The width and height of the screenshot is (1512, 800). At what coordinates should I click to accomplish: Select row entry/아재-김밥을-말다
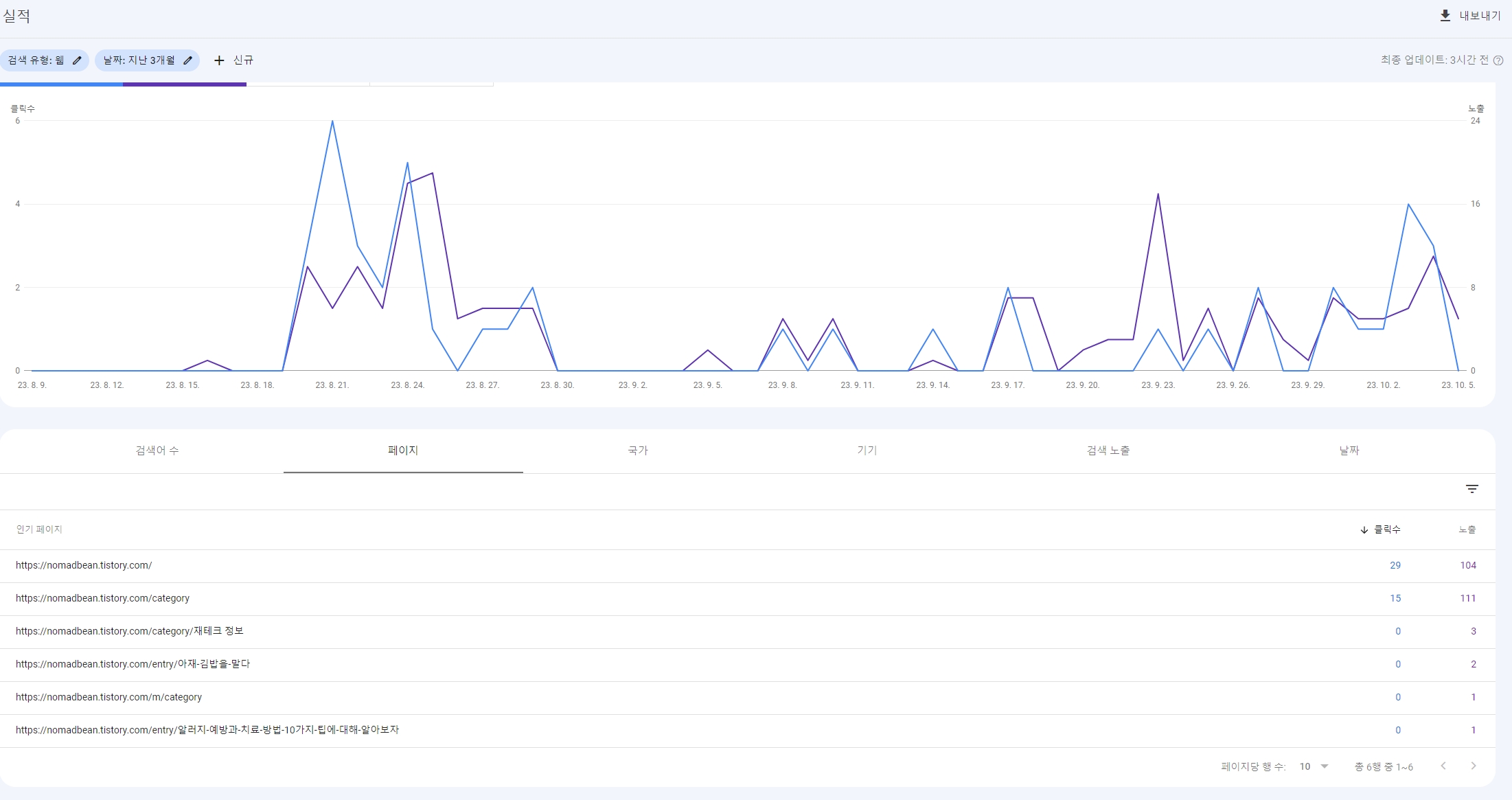[x=747, y=665]
